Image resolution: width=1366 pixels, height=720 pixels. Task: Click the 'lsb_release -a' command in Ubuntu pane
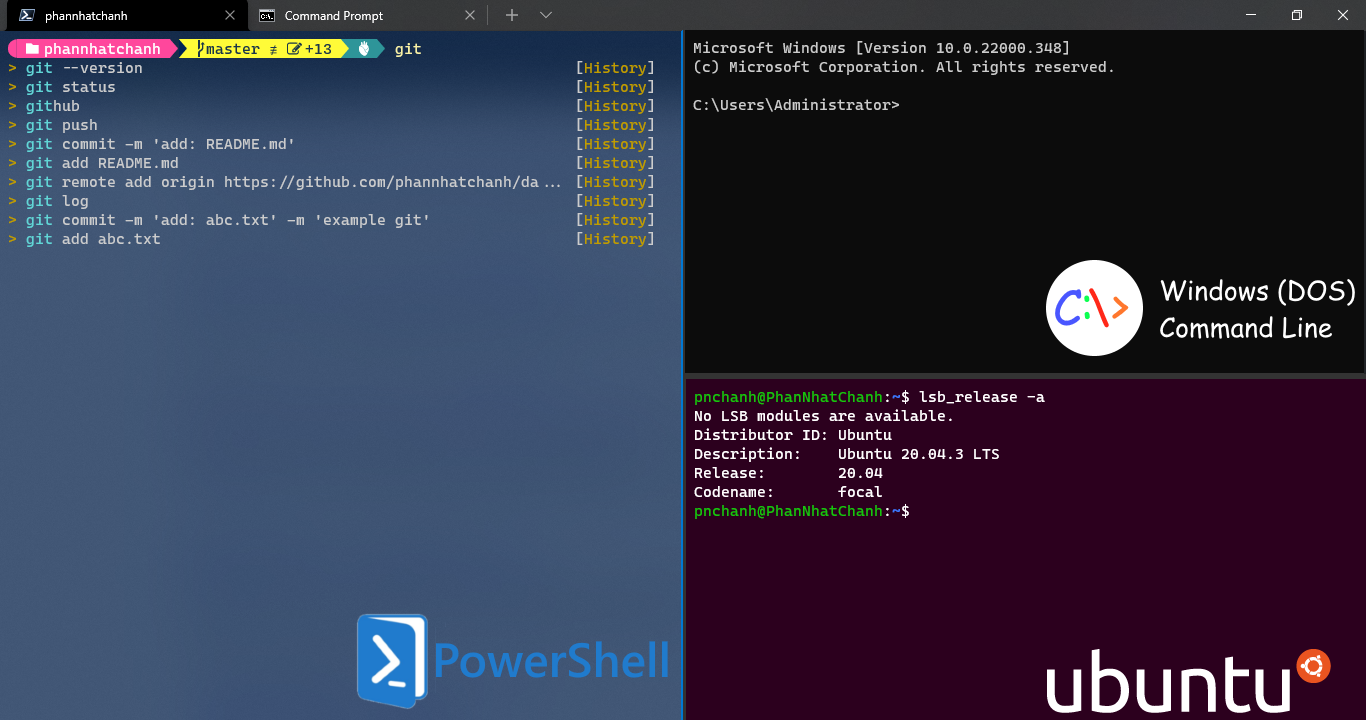(x=982, y=397)
